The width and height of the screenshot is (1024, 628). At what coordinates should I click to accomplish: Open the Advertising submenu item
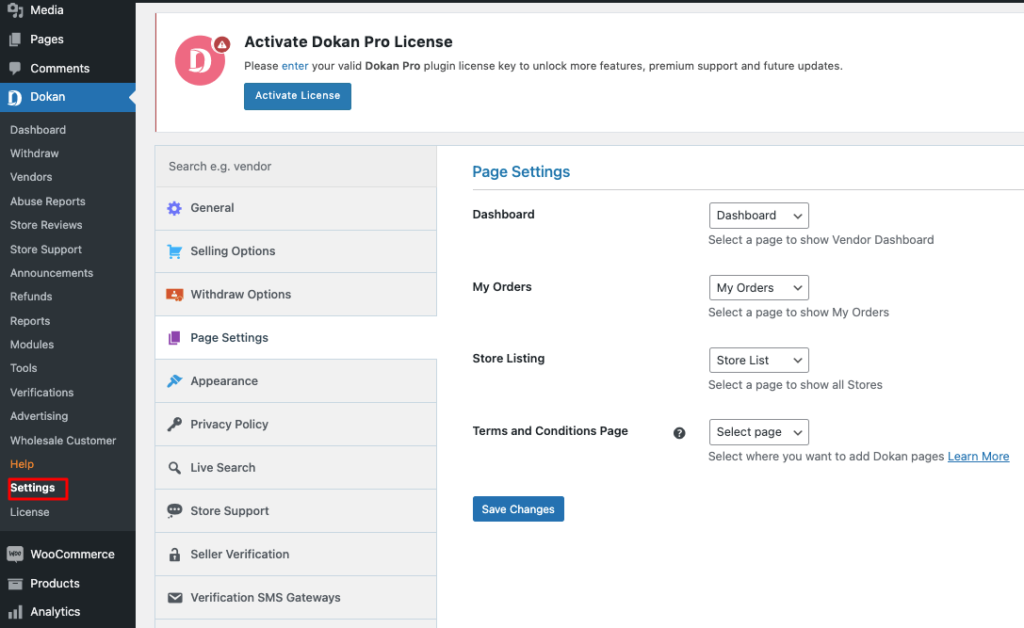(x=39, y=416)
